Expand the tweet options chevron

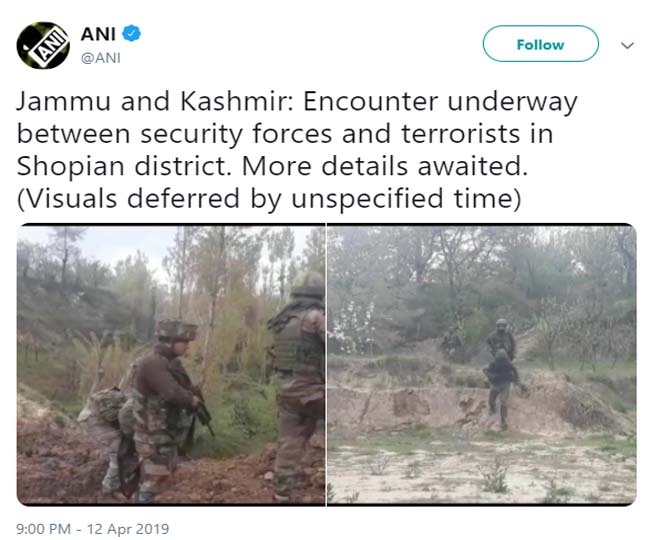point(628,45)
